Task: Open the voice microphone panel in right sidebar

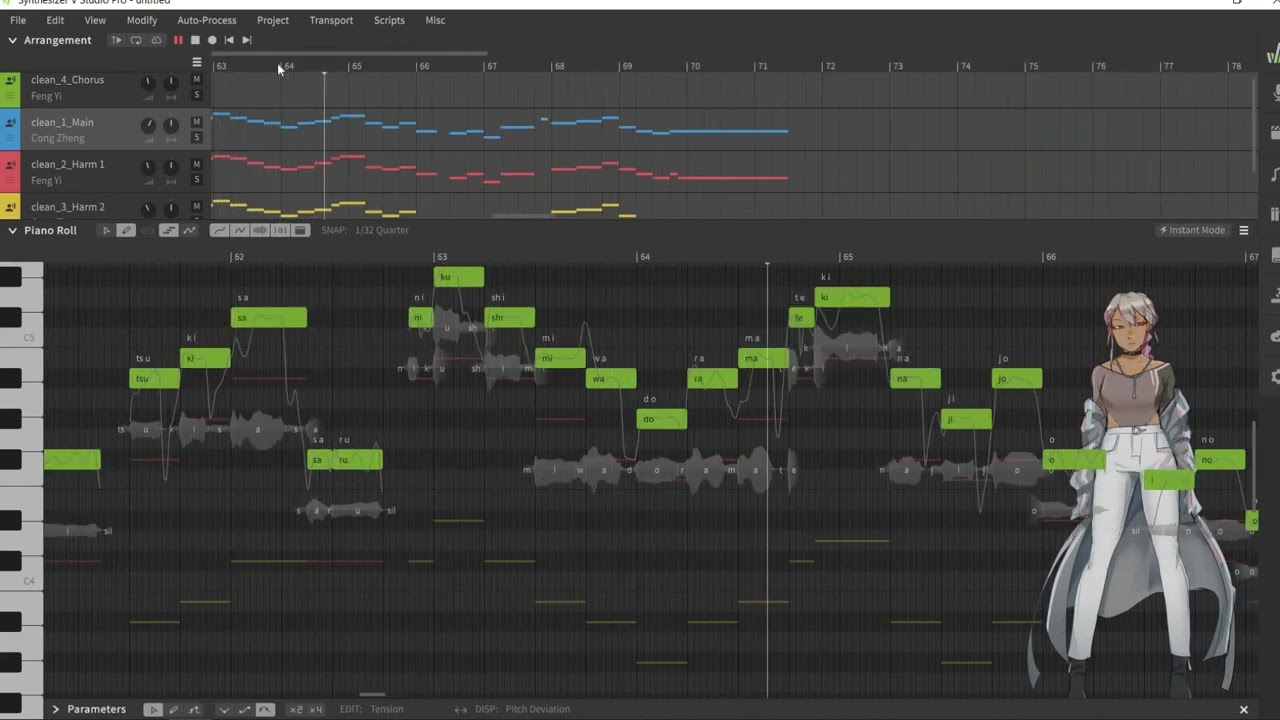Action: [1274, 92]
